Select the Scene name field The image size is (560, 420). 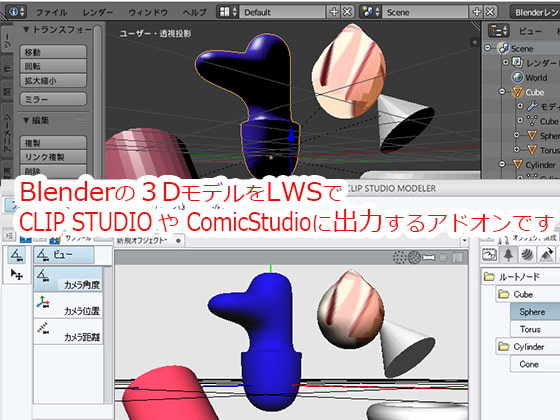coord(425,12)
